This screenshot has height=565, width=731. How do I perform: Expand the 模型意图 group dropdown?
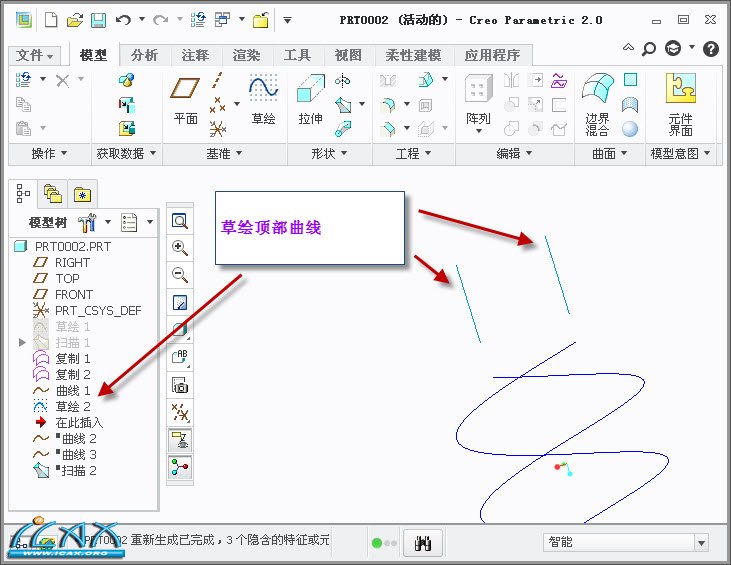681,153
